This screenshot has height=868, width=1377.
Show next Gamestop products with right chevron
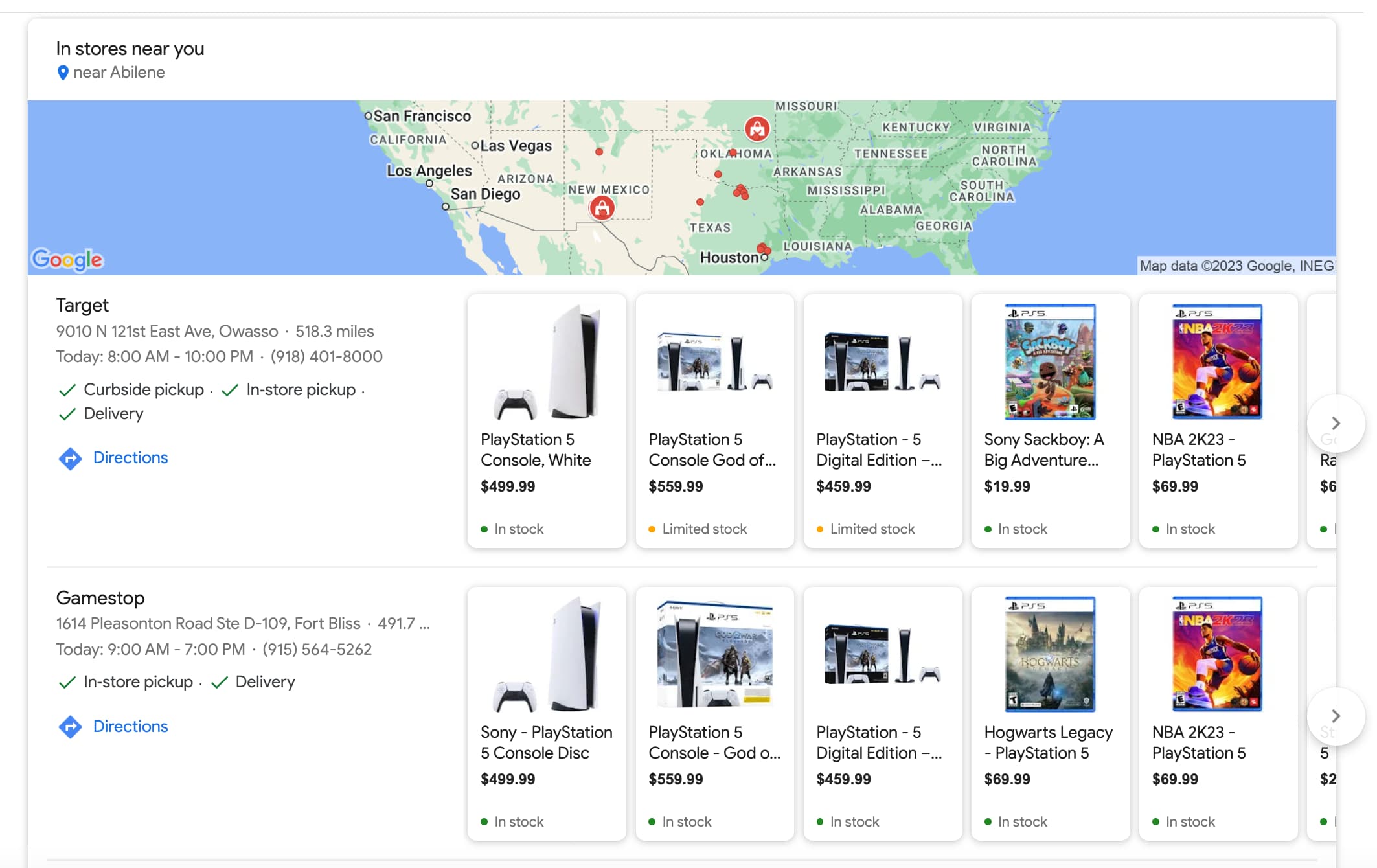pyautogui.click(x=1335, y=716)
